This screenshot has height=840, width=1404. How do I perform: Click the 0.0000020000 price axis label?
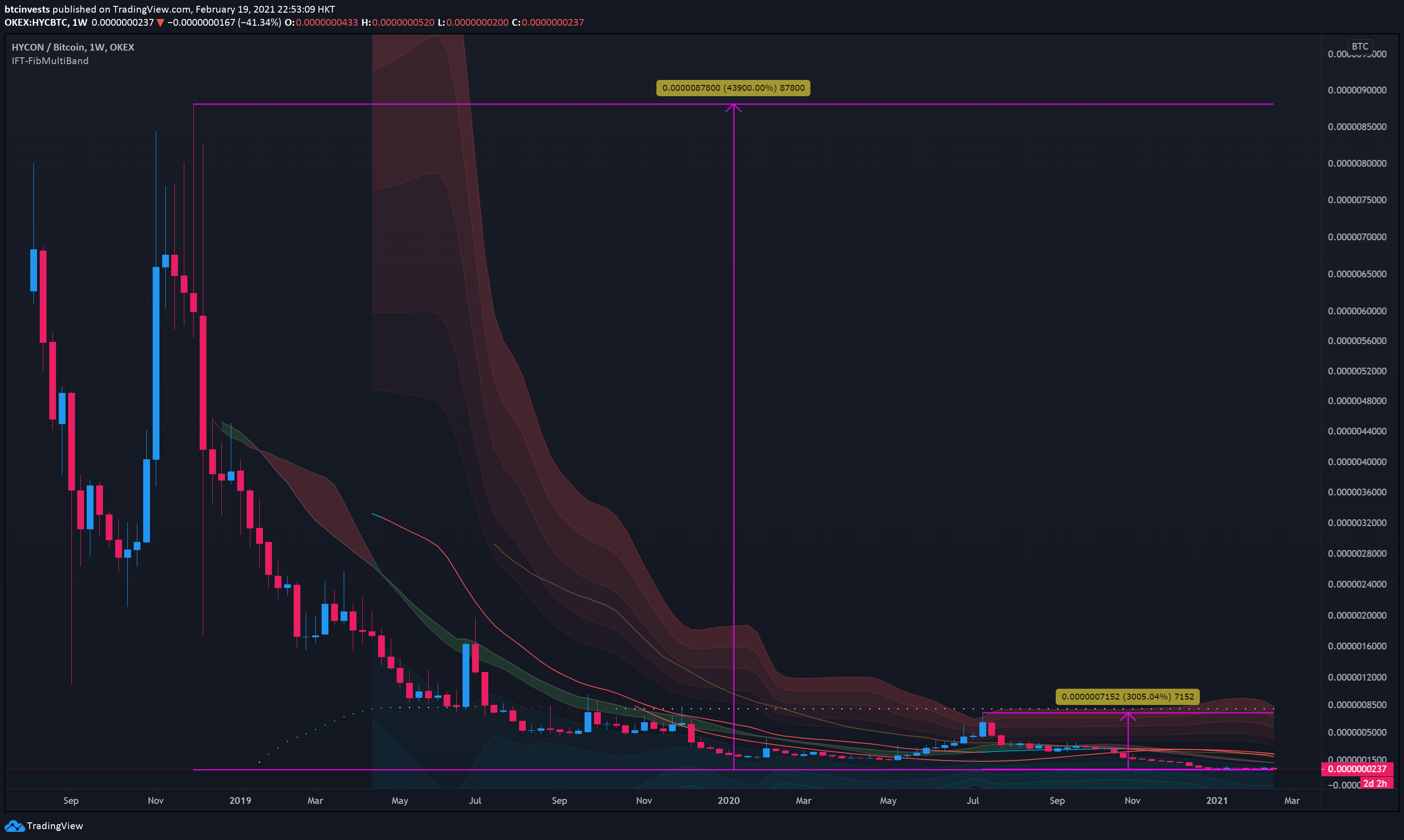click(1357, 615)
